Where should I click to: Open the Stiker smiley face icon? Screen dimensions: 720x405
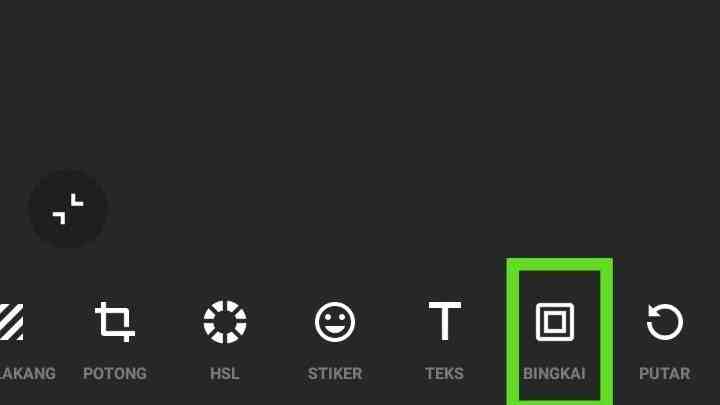click(x=335, y=322)
